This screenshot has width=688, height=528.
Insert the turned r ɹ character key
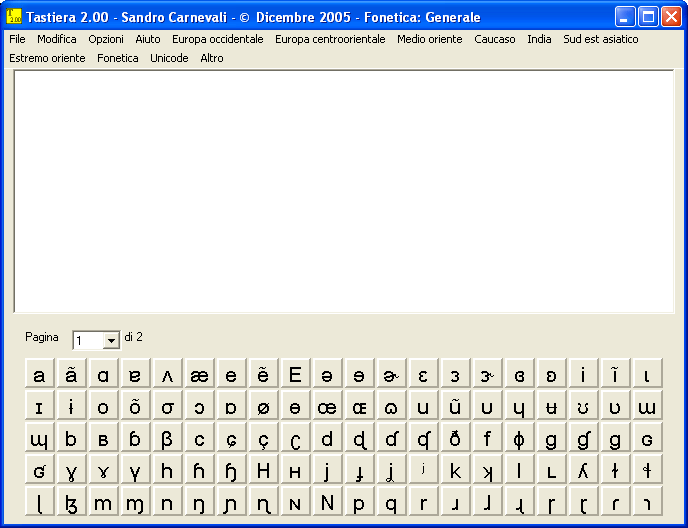tap(455, 501)
